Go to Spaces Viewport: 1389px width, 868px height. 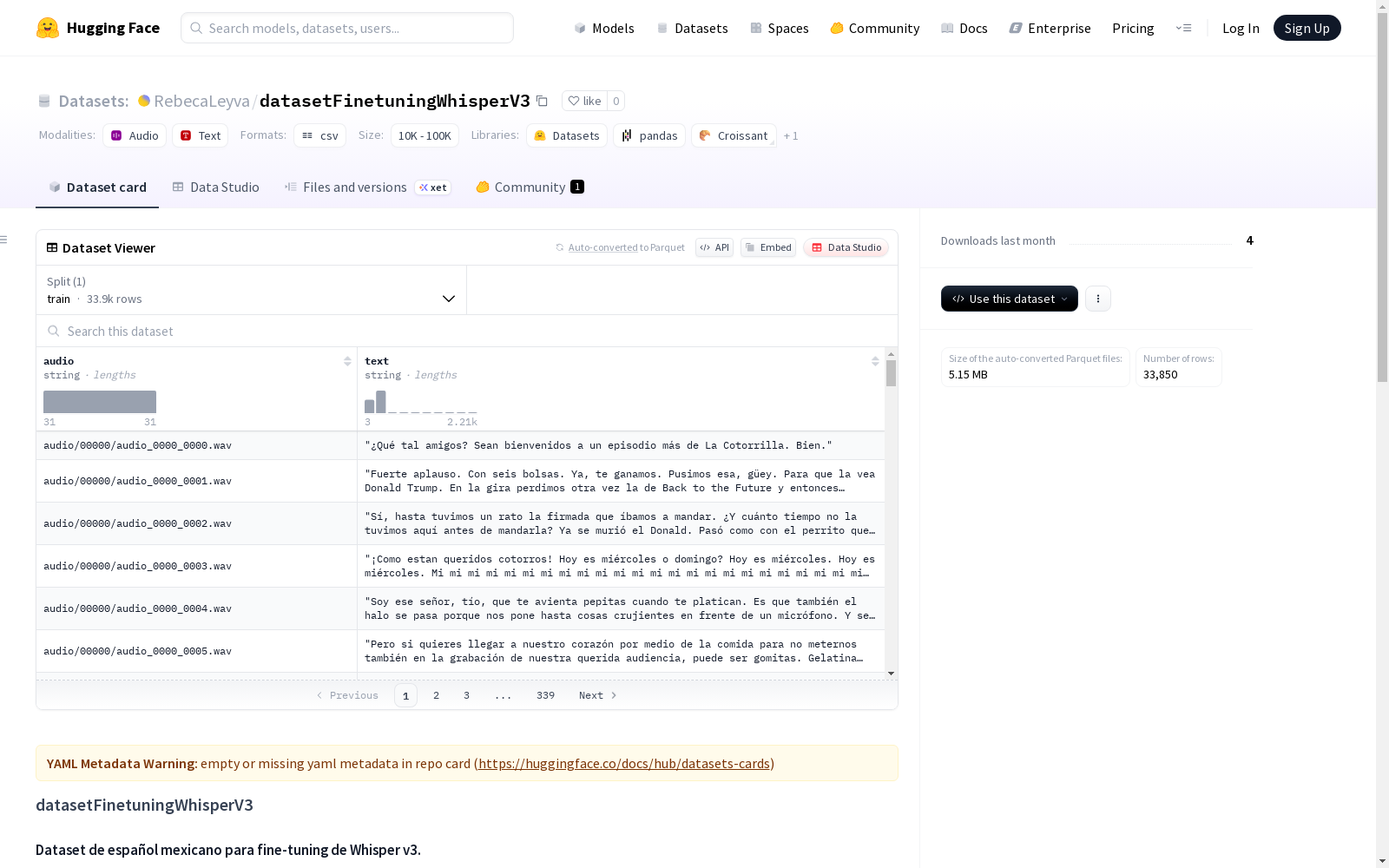[x=780, y=28]
